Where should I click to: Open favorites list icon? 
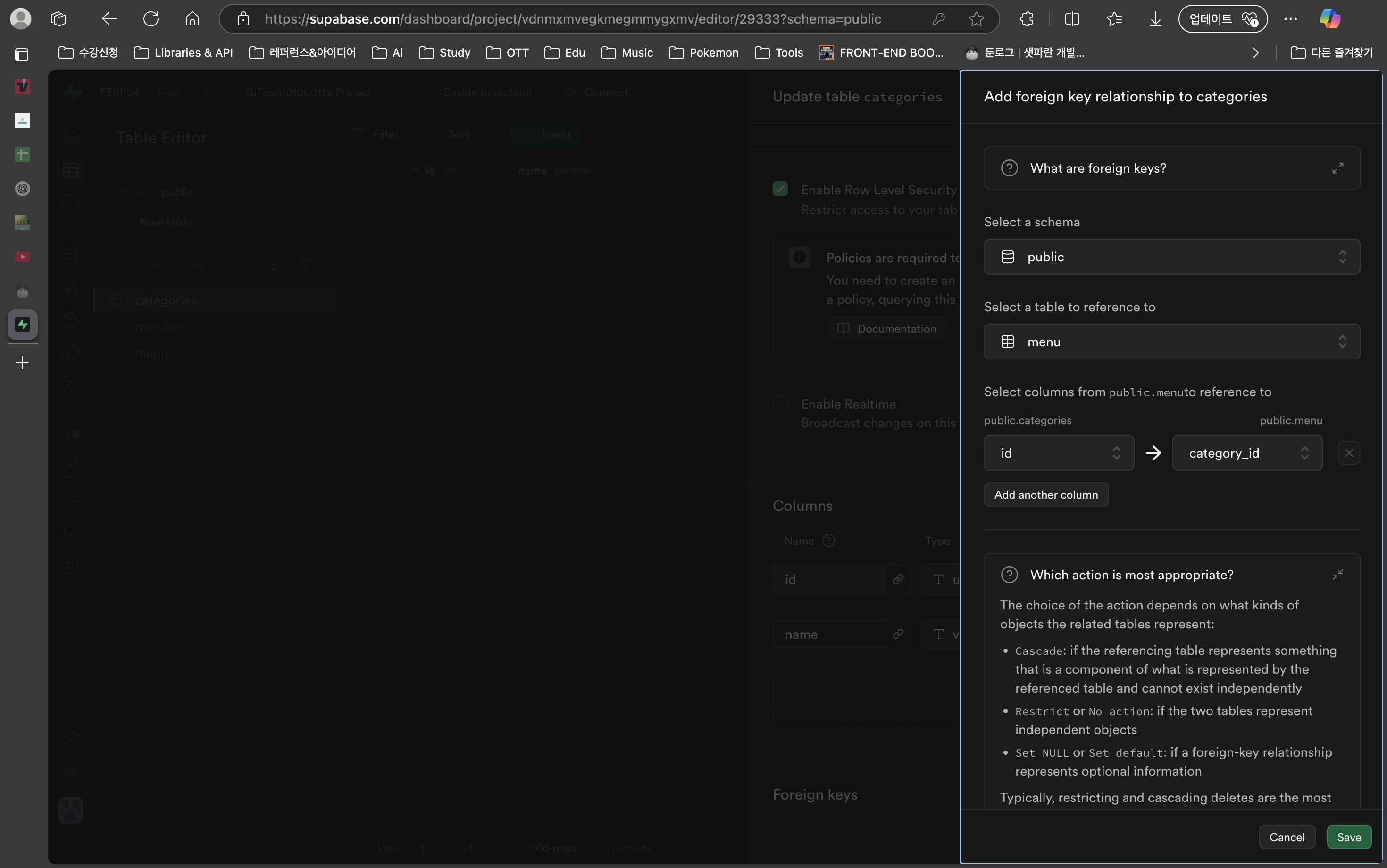coord(1114,19)
